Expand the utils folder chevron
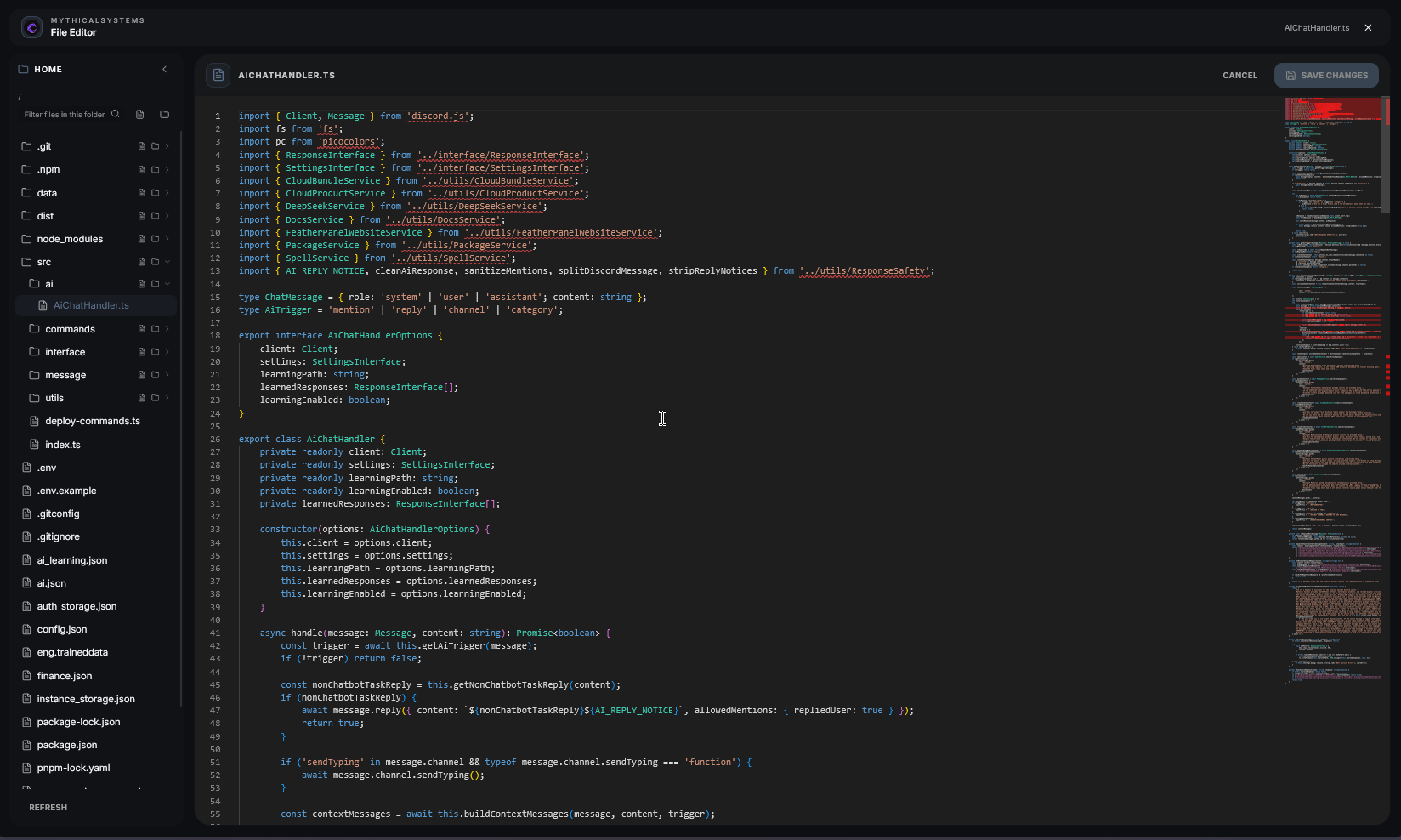The width and height of the screenshot is (1401, 840). click(167, 398)
